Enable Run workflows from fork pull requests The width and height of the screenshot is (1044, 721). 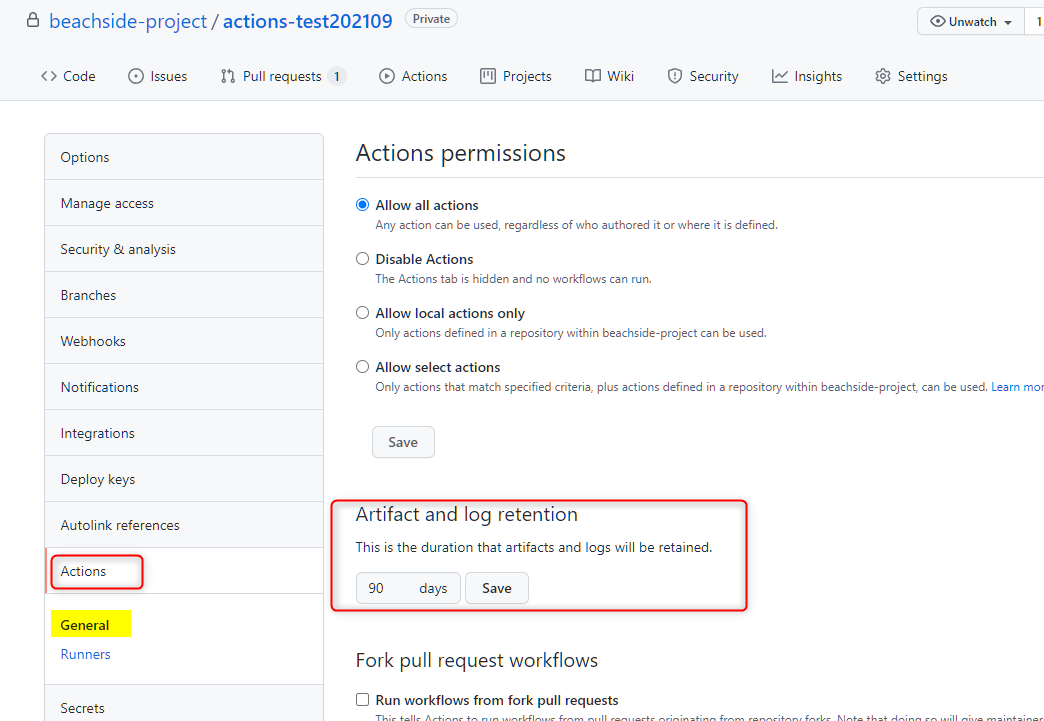(x=364, y=700)
